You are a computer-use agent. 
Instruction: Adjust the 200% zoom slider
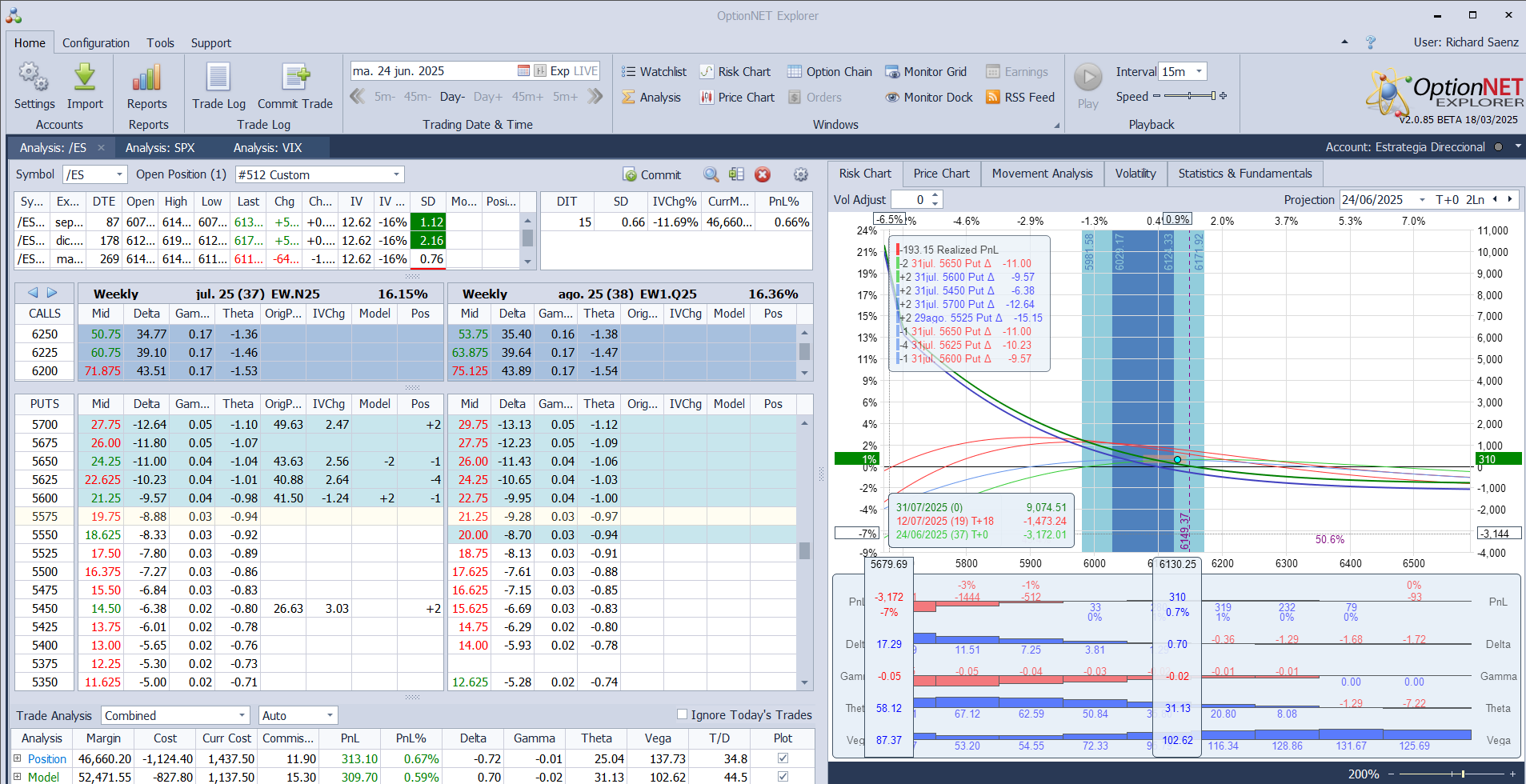click(1453, 774)
